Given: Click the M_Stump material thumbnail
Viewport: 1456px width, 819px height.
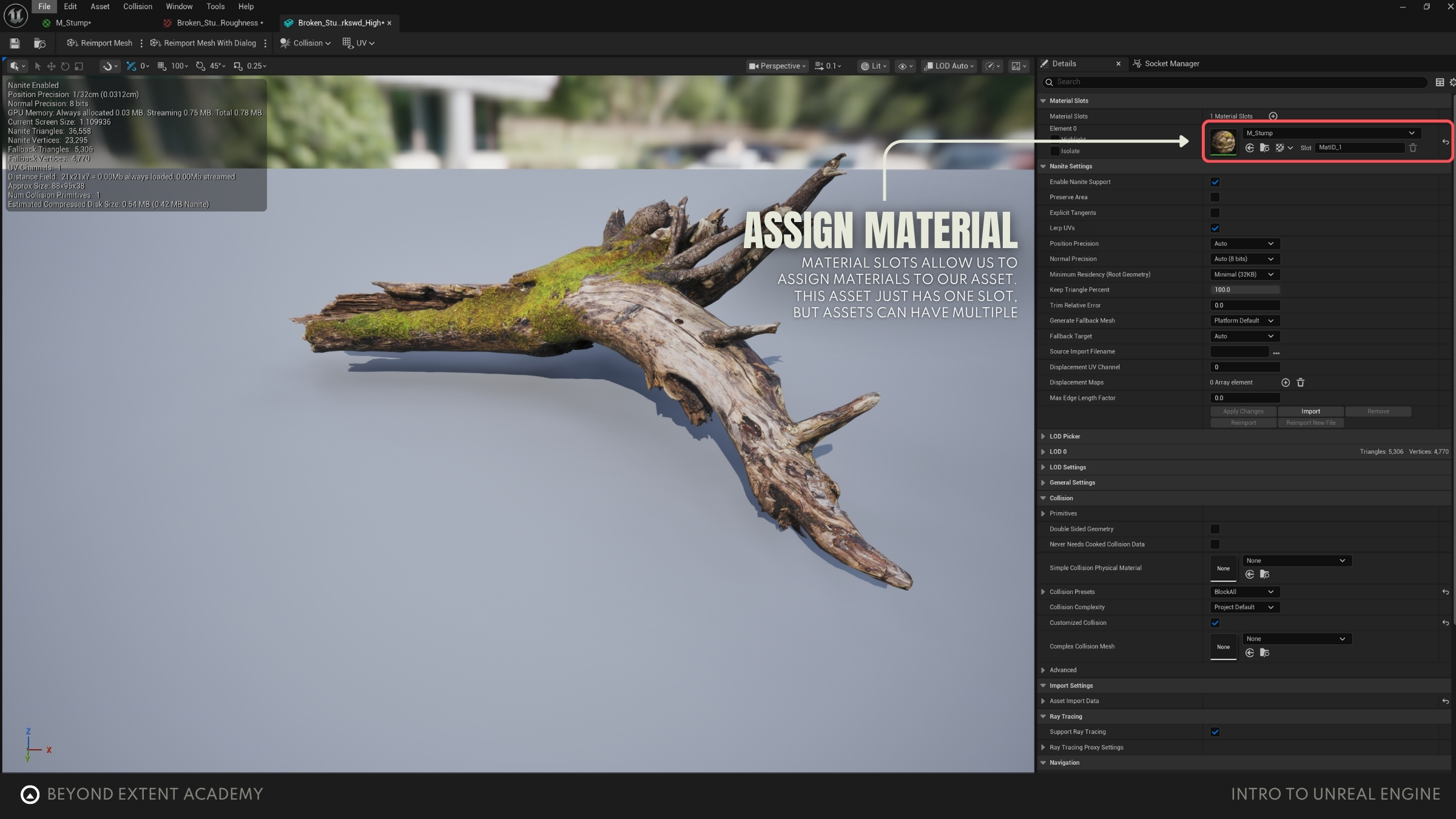Looking at the screenshot, I should 1223,141.
